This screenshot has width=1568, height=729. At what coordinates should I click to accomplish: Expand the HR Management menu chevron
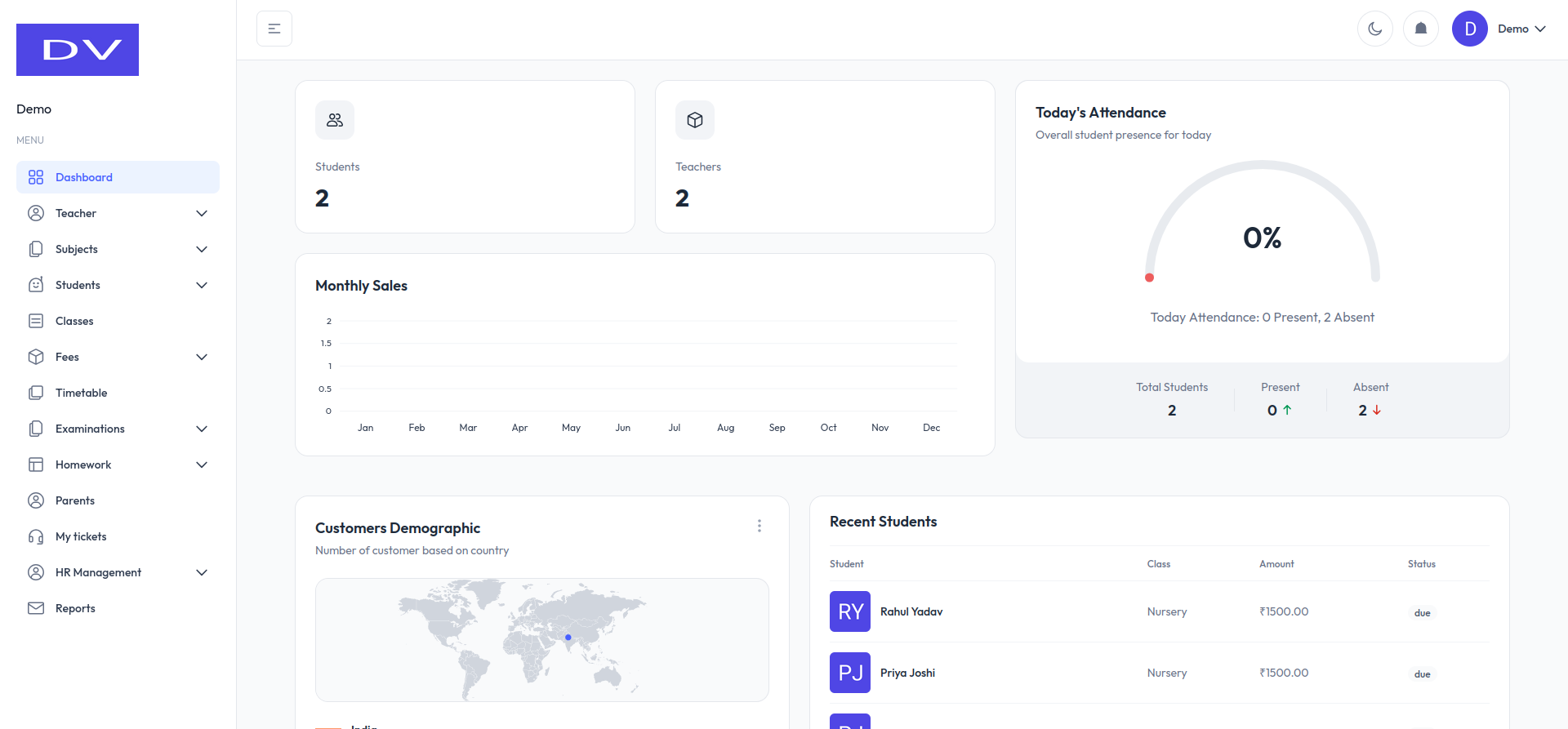(202, 572)
